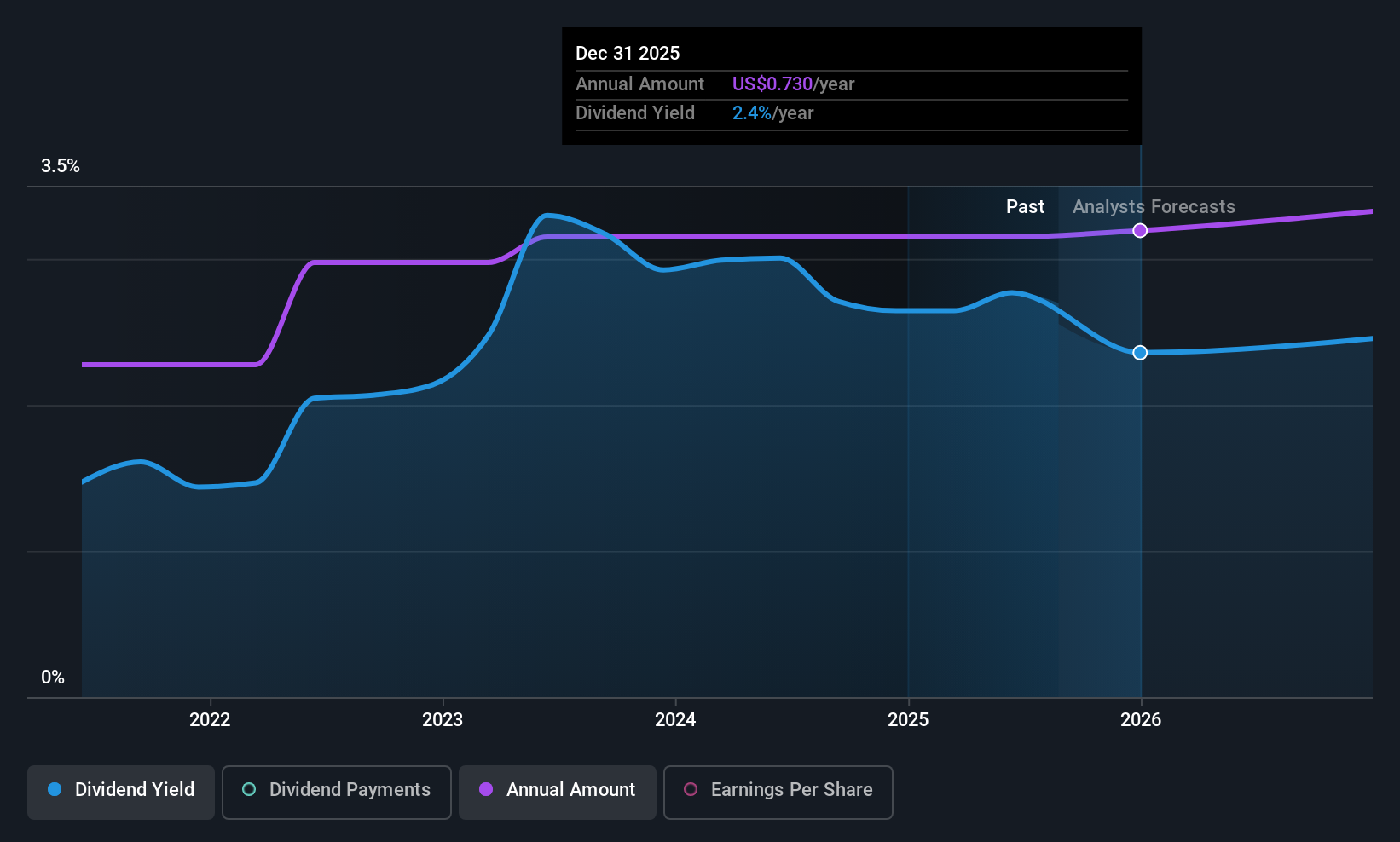Click the 2.4% dividend yield value in tooltip
1400x842 pixels.
coord(752,113)
